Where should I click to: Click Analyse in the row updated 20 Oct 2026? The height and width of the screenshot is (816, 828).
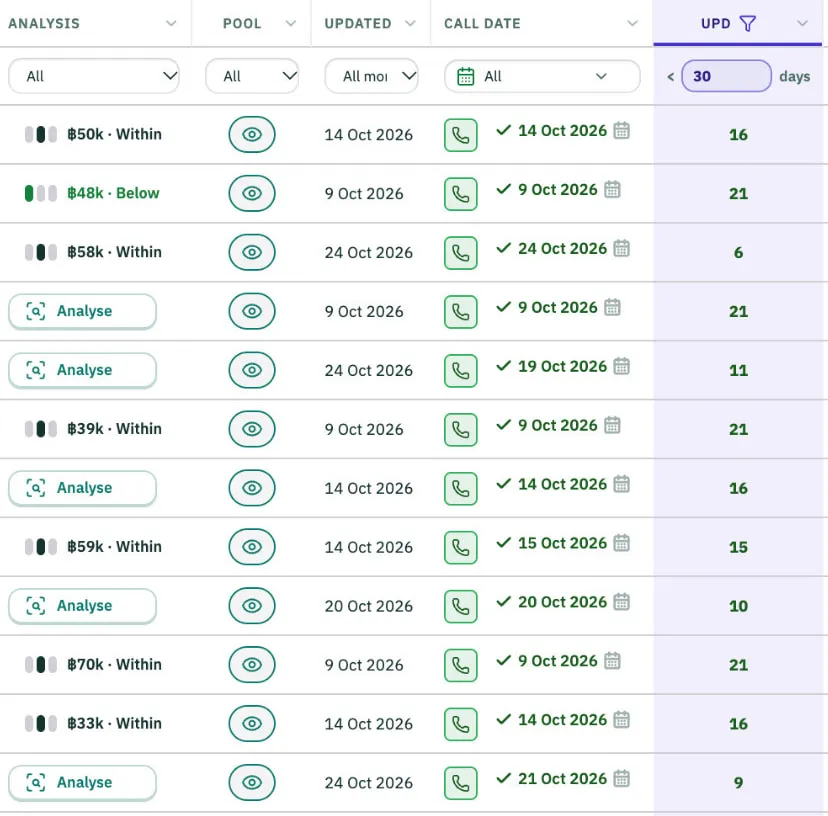coord(82,606)
